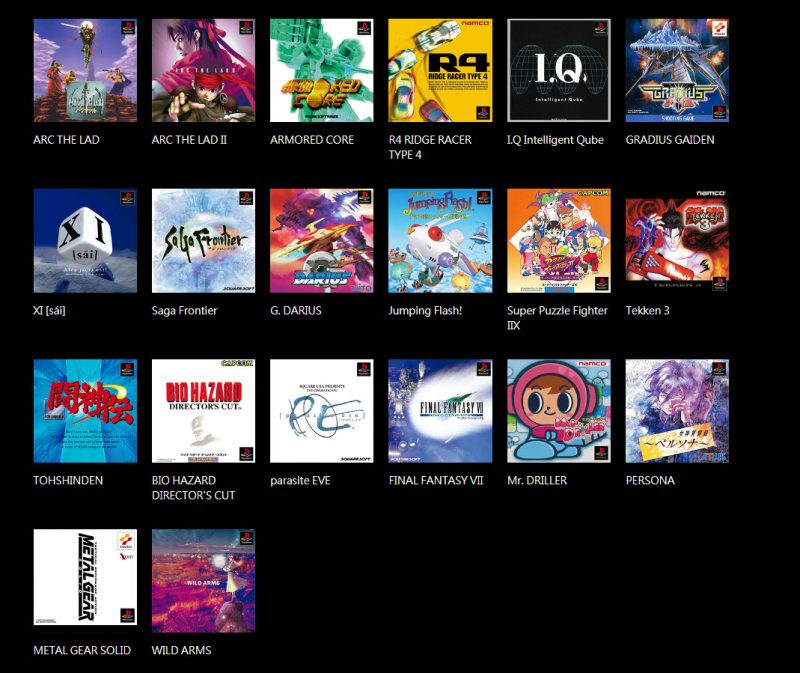The height and width of the screenshot is (673, 800).
Task: Select the ARMORED CORE title text
Action: pyautogui.click(x=312, y=140)
